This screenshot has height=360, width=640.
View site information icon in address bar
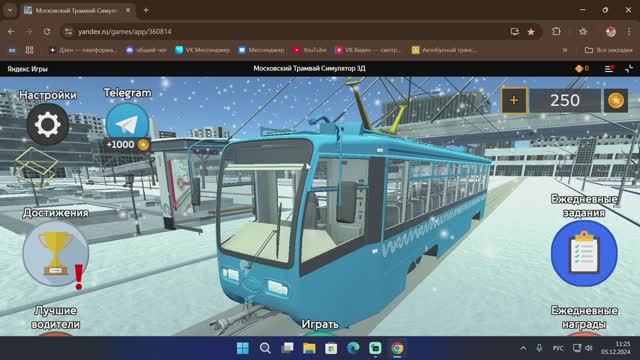pos(69,31)
